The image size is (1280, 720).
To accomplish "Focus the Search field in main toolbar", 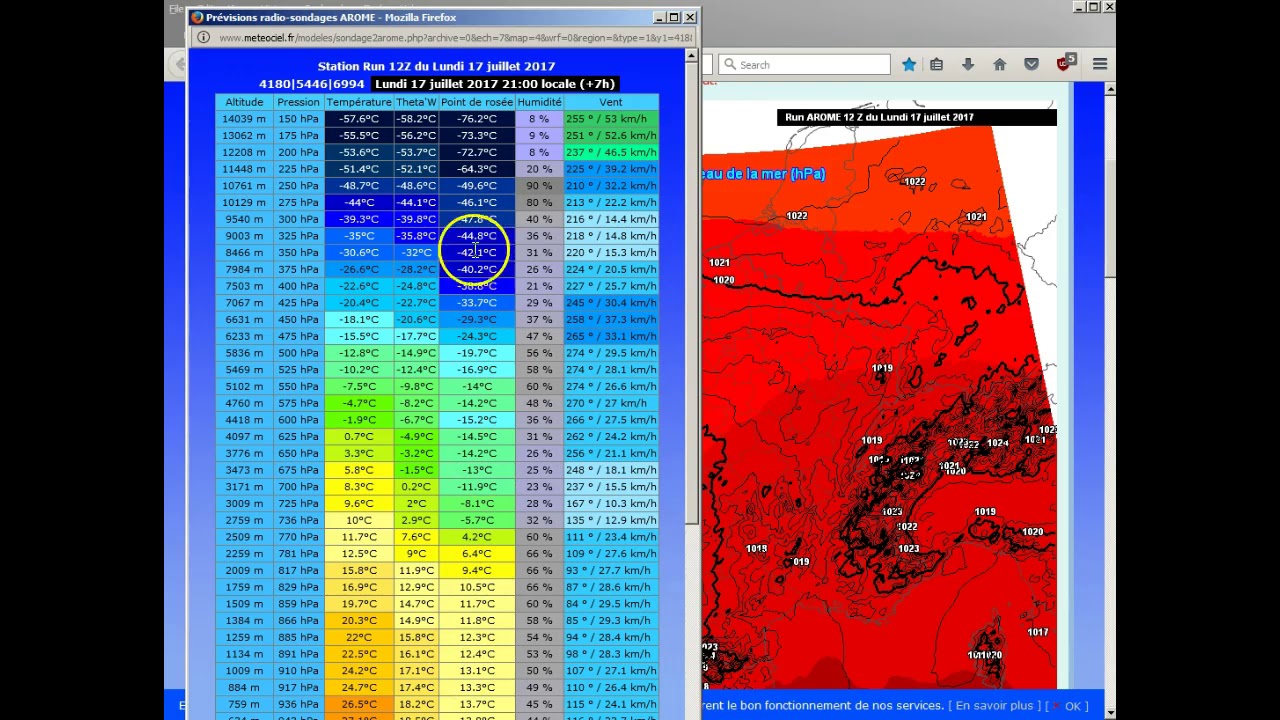I will [x=804, y=64].
